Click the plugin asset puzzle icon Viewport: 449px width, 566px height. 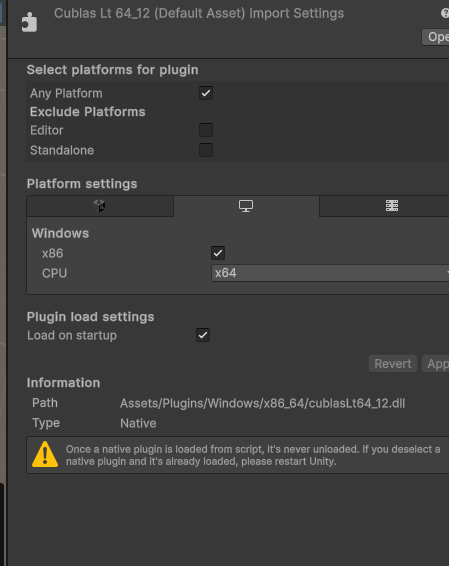click(29, 22)
